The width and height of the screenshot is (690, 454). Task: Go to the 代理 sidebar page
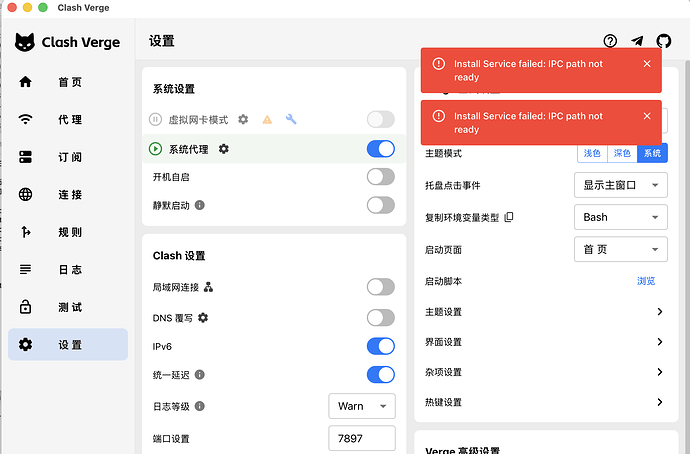point(68,119)
